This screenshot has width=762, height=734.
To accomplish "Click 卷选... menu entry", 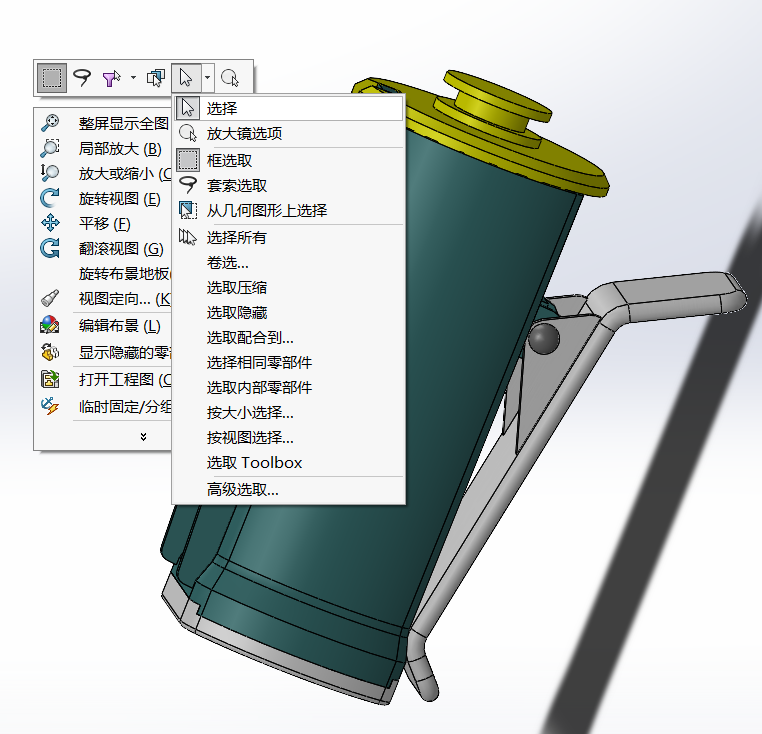I will click(290, 262).
